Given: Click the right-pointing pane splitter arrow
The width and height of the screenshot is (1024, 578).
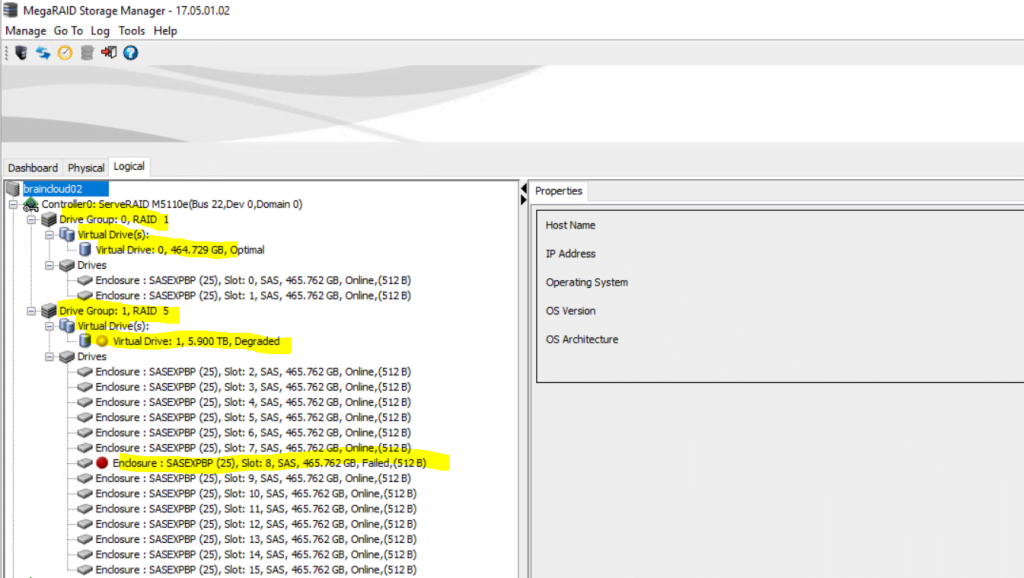Looking at the screenshot, I should tap(524, 200).
